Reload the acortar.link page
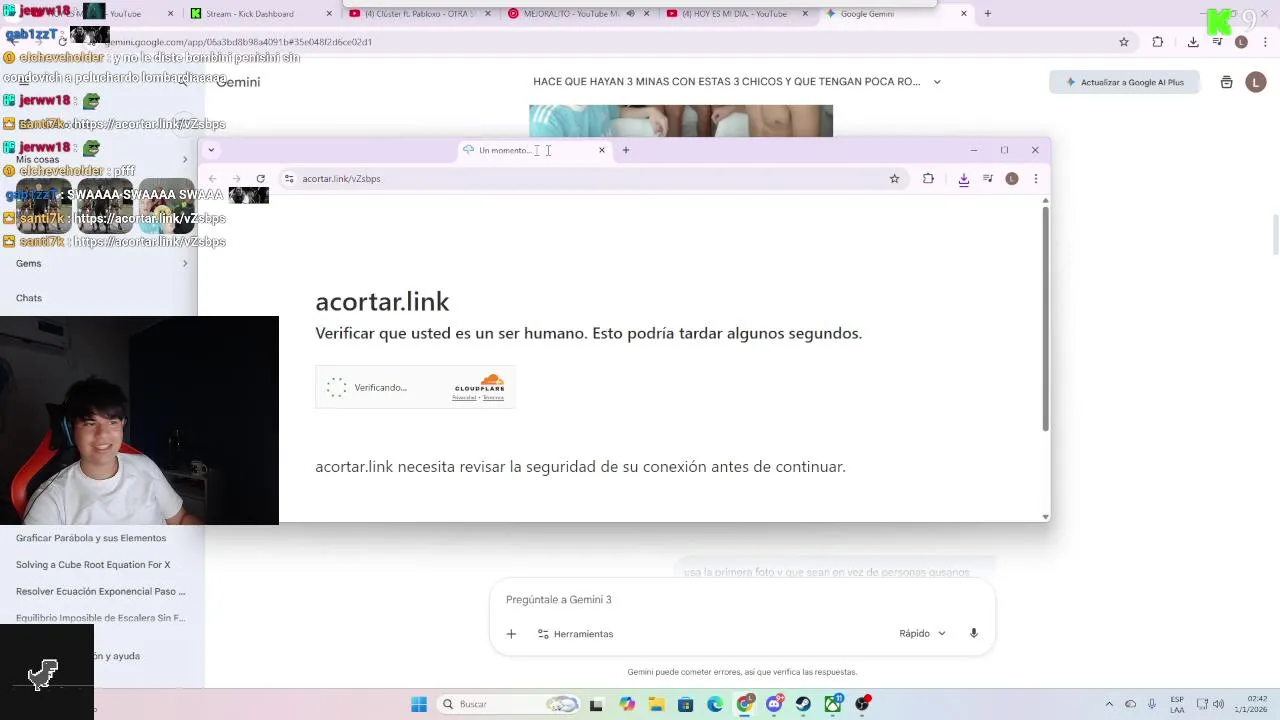This screenshot has width=1280, height=720. tap(260, 179)
